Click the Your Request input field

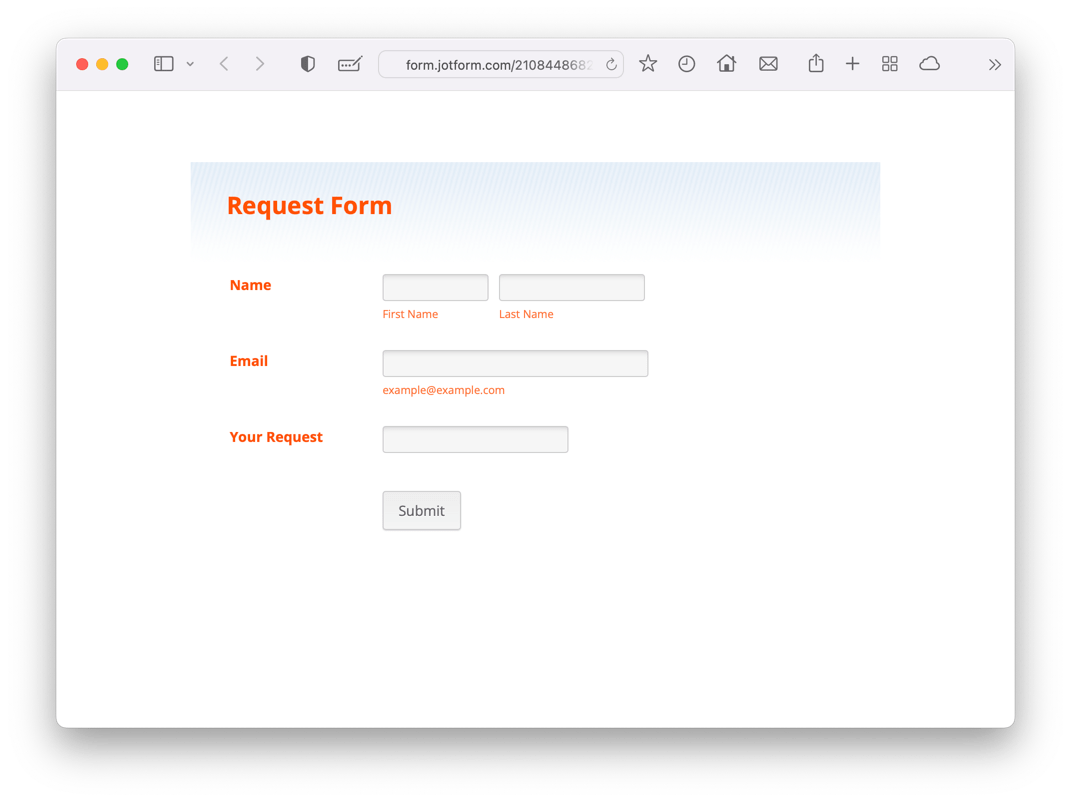475,439
